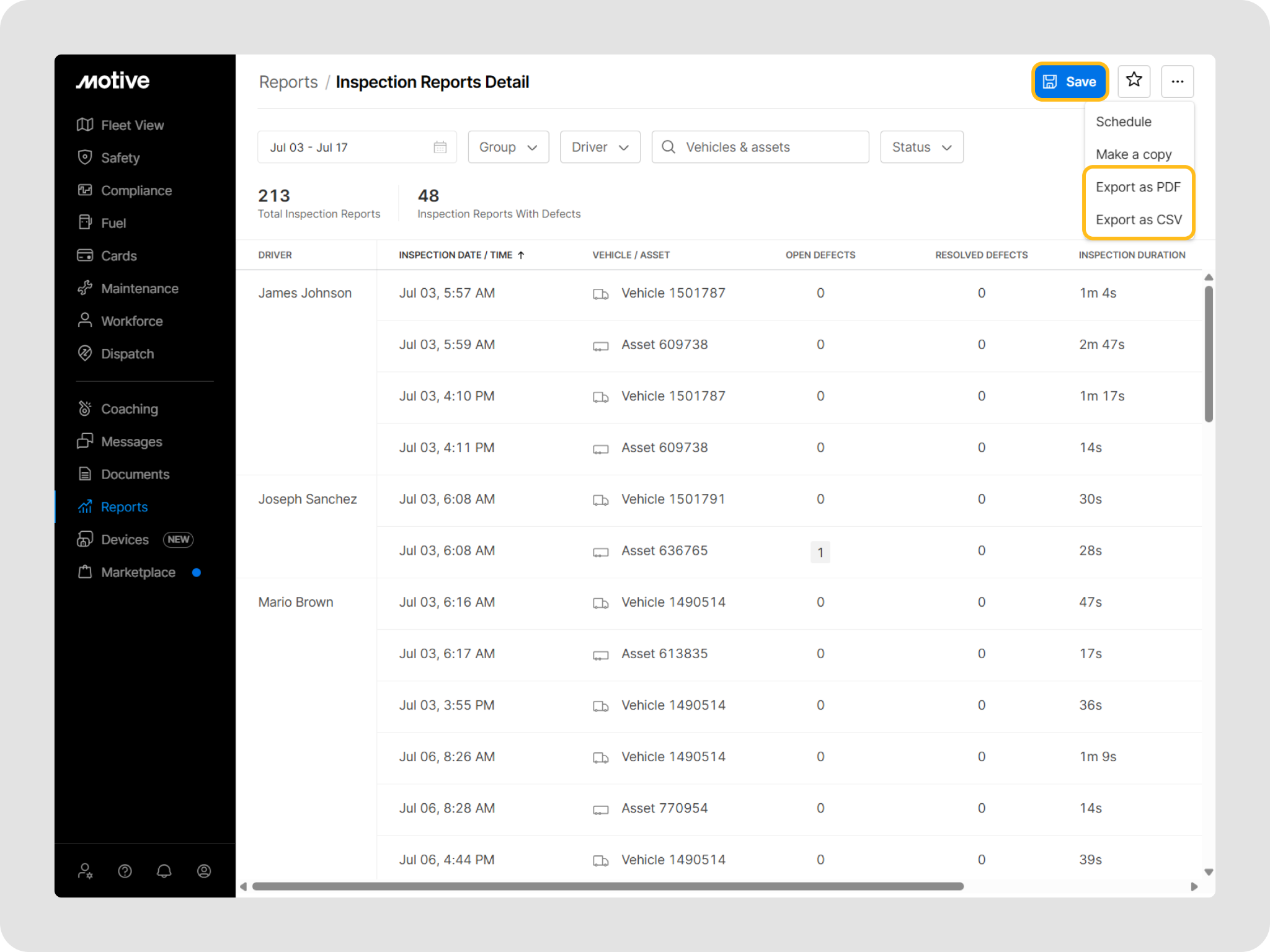Viewport: 1270px width, 952px height.
Task: Select Export as CSV menu option
Action: [x=1138, y=219]
